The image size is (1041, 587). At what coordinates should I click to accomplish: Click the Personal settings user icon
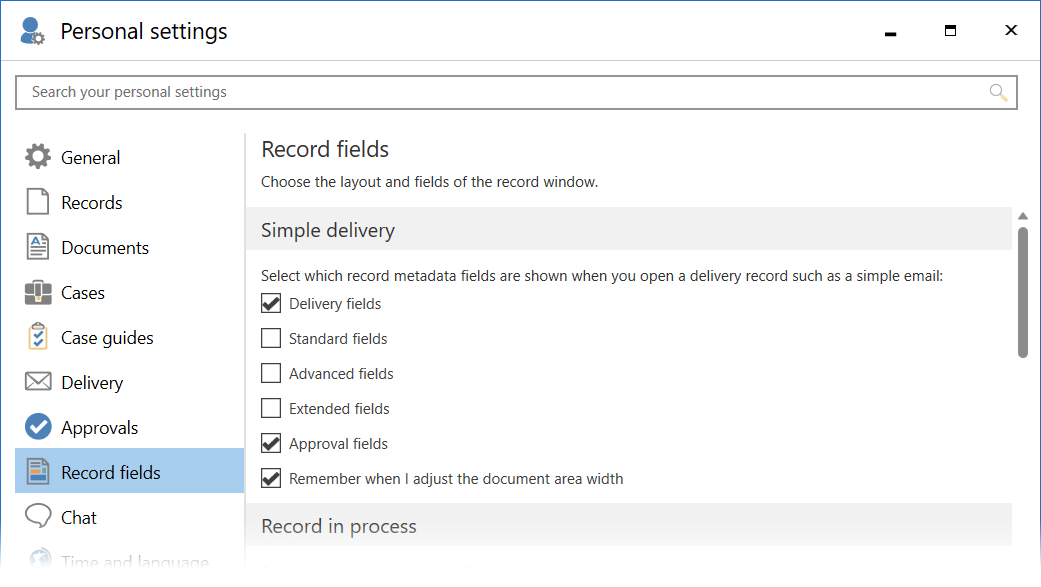pos(32,31)
